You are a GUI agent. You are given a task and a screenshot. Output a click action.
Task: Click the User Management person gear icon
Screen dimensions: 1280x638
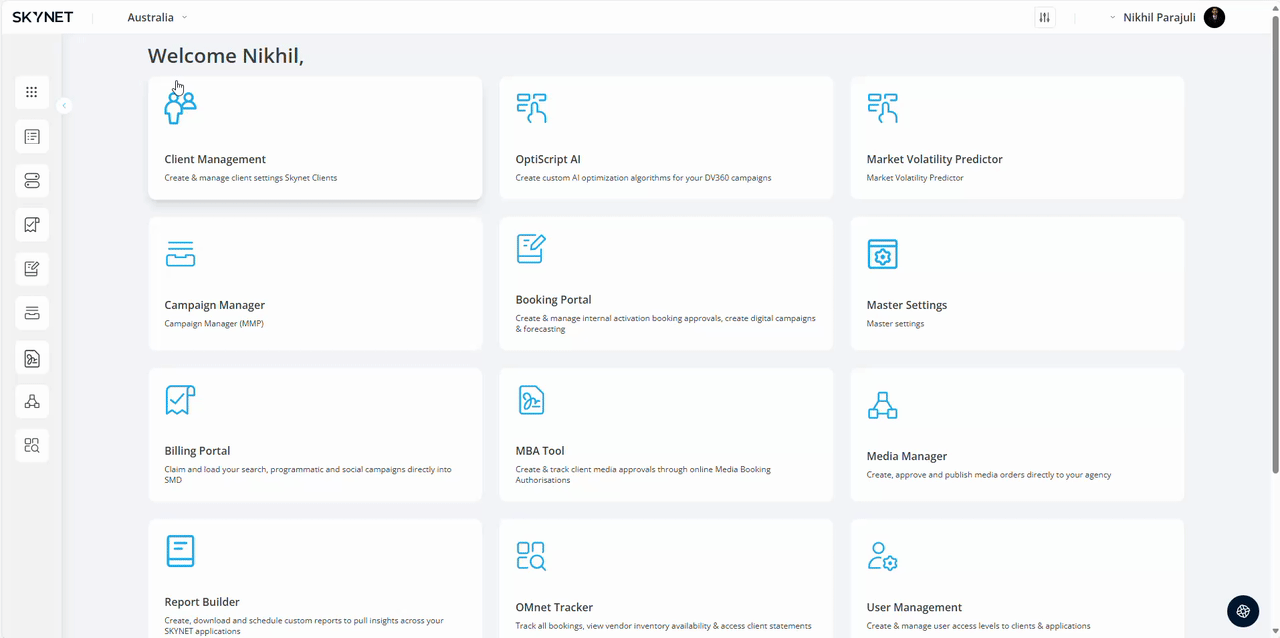pyautogui.click(x=882, y=556)
